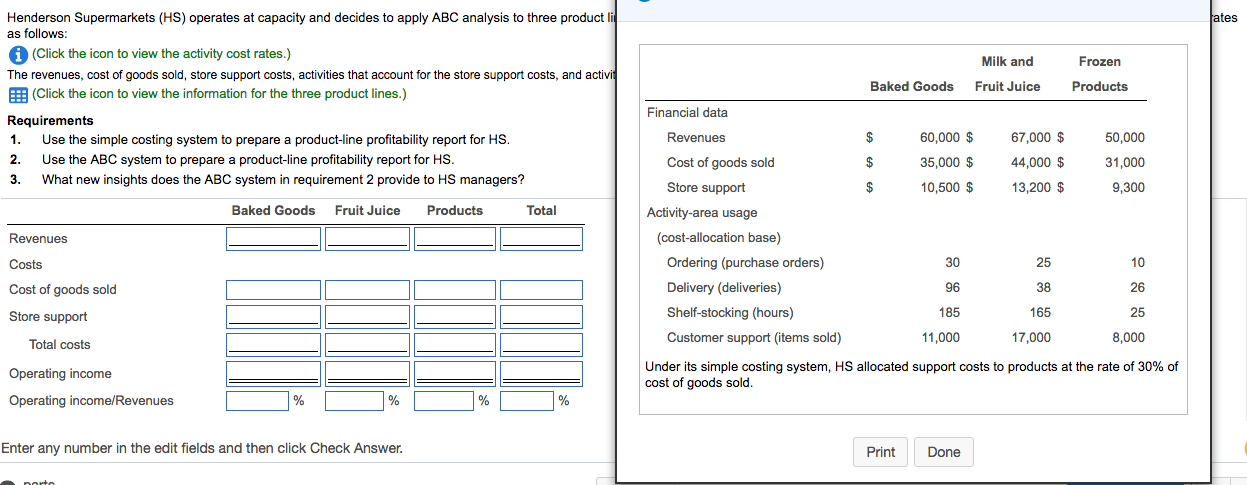Click the 44,000 cost of goods sold value

(1032, 163)
